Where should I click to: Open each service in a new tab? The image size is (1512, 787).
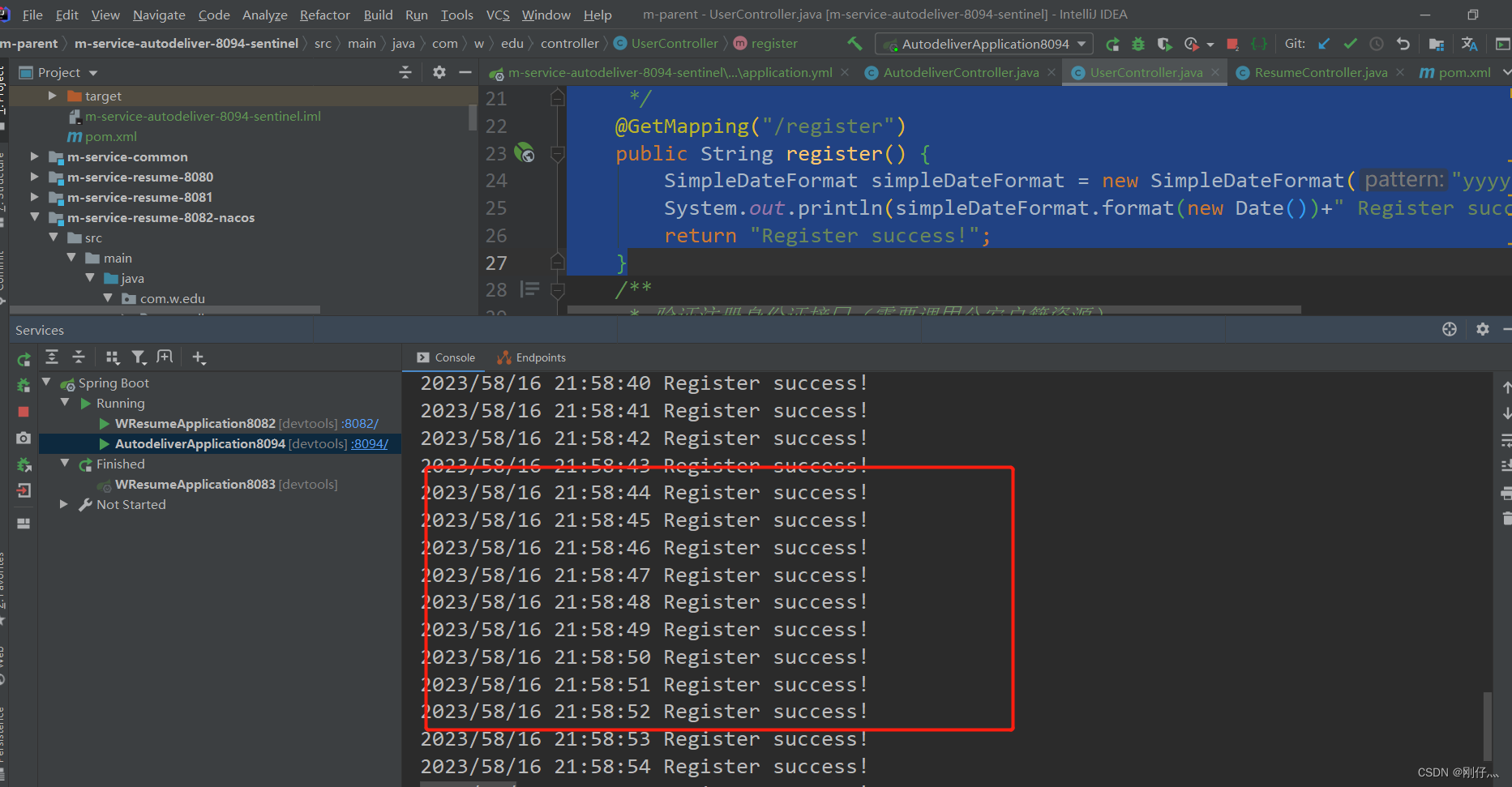pyautogui.click(x=165, y=357)
